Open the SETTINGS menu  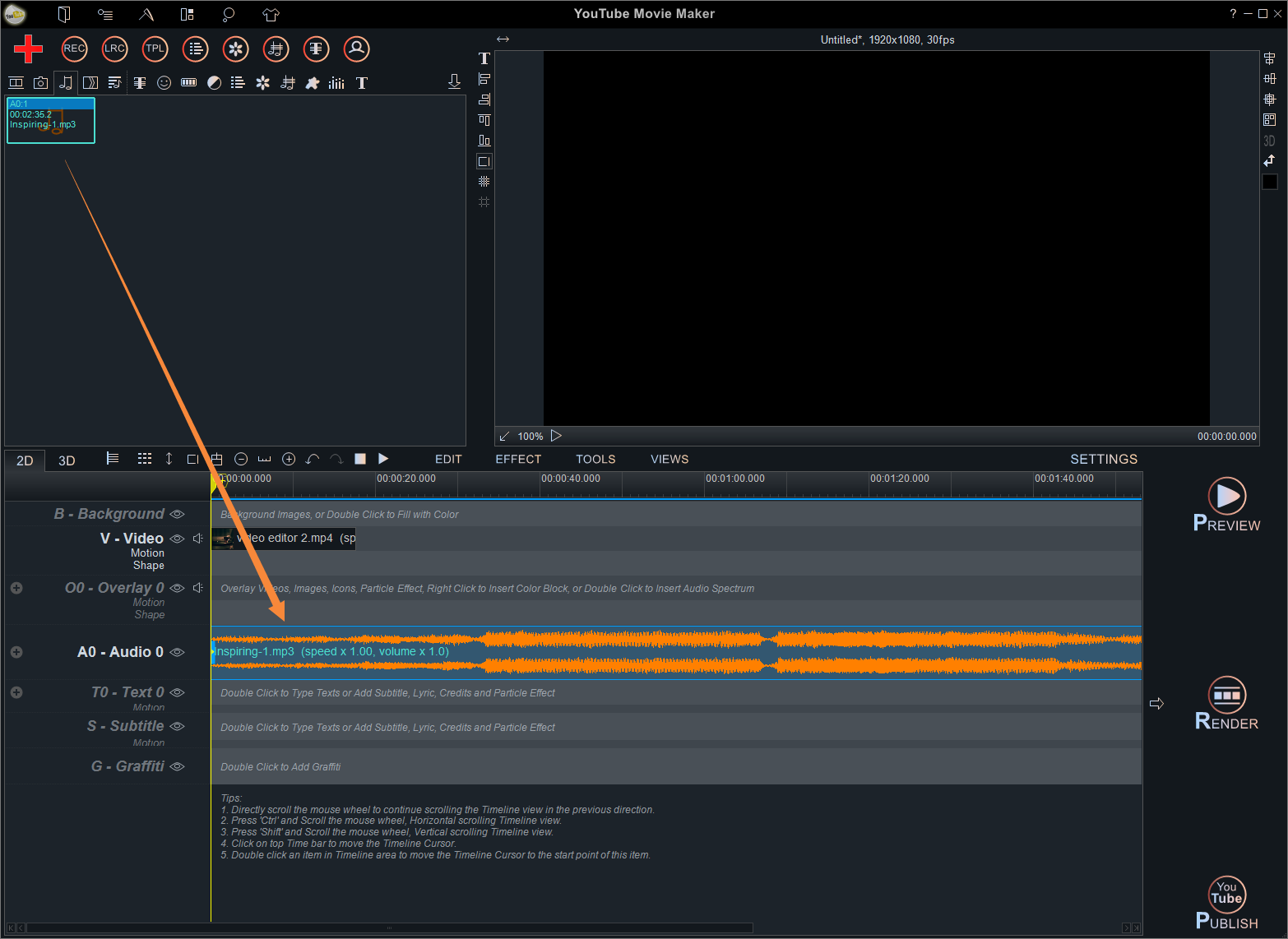pyautogui.click(x=1104, y=460)
